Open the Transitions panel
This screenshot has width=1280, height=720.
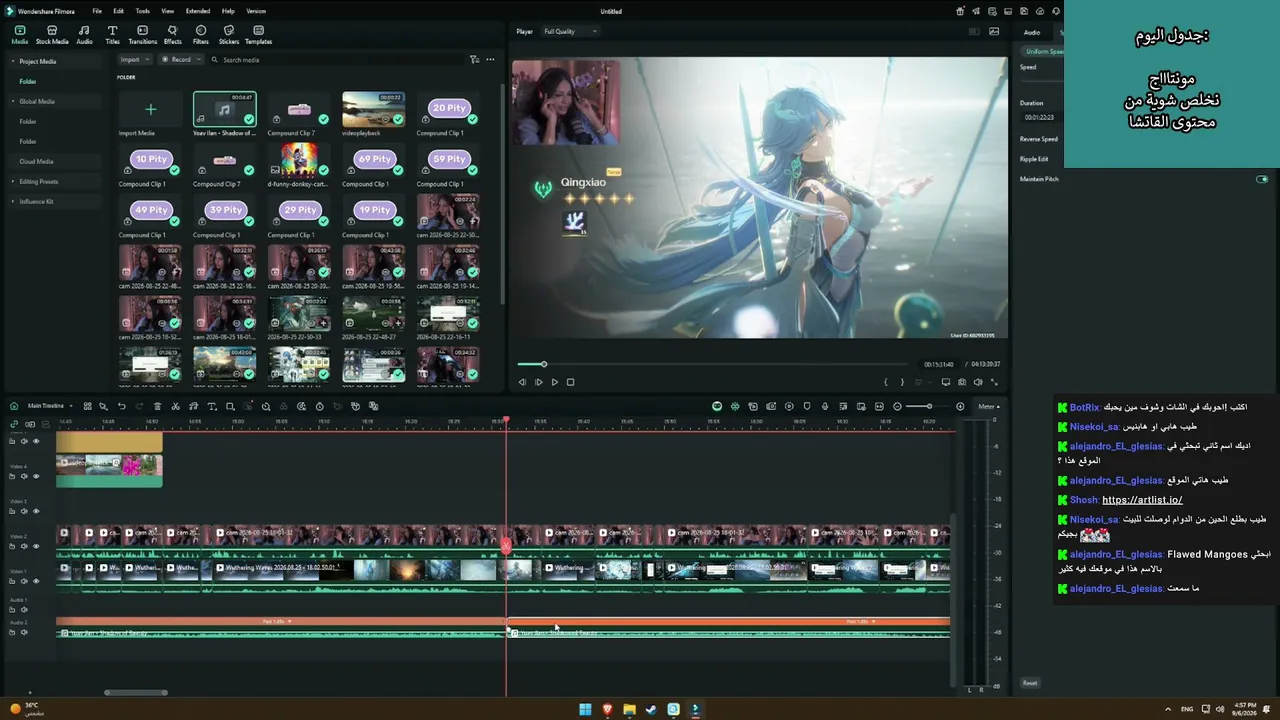click(142, 35)
